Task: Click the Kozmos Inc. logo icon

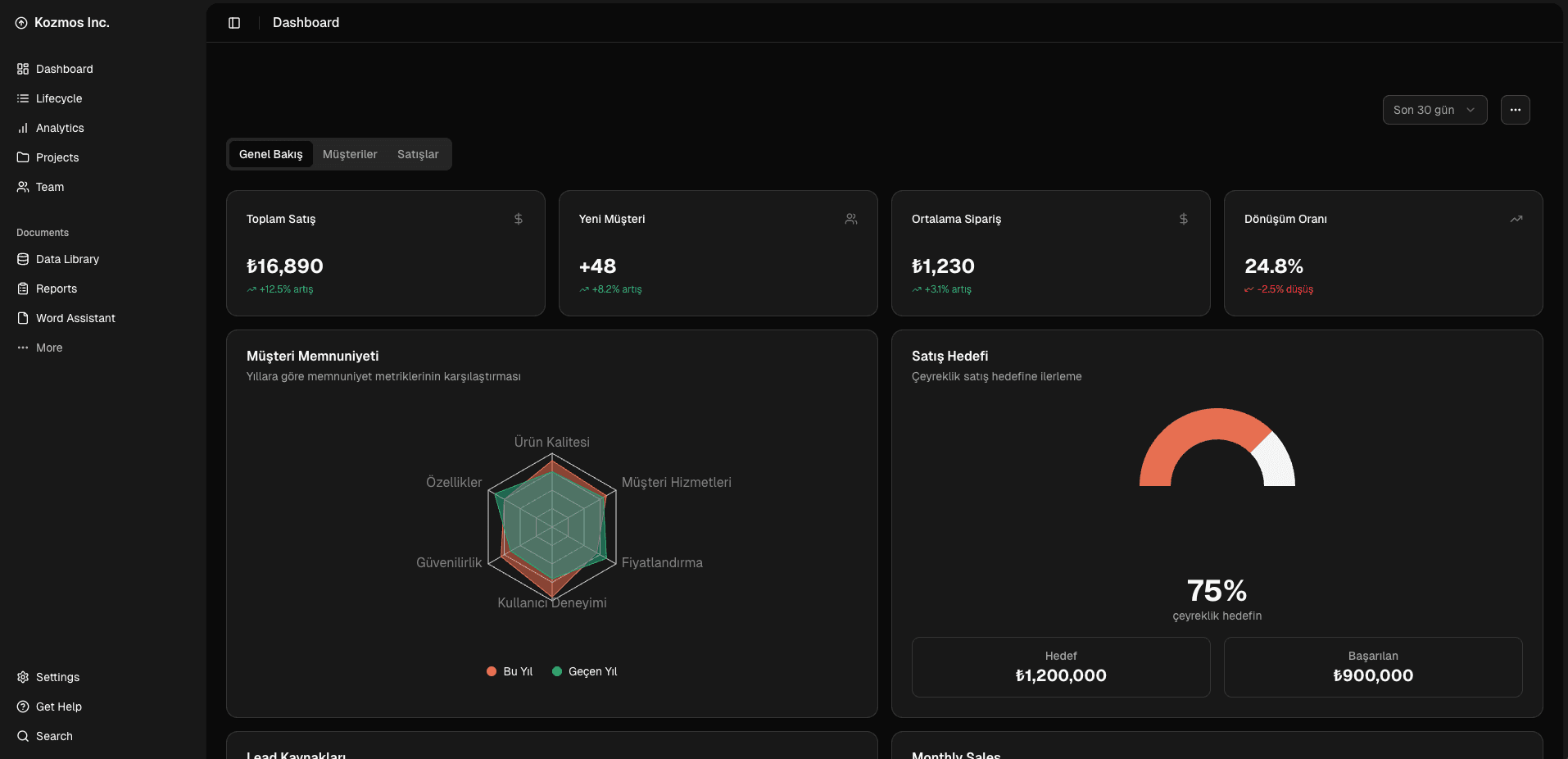Action: [x=21, y=23]
